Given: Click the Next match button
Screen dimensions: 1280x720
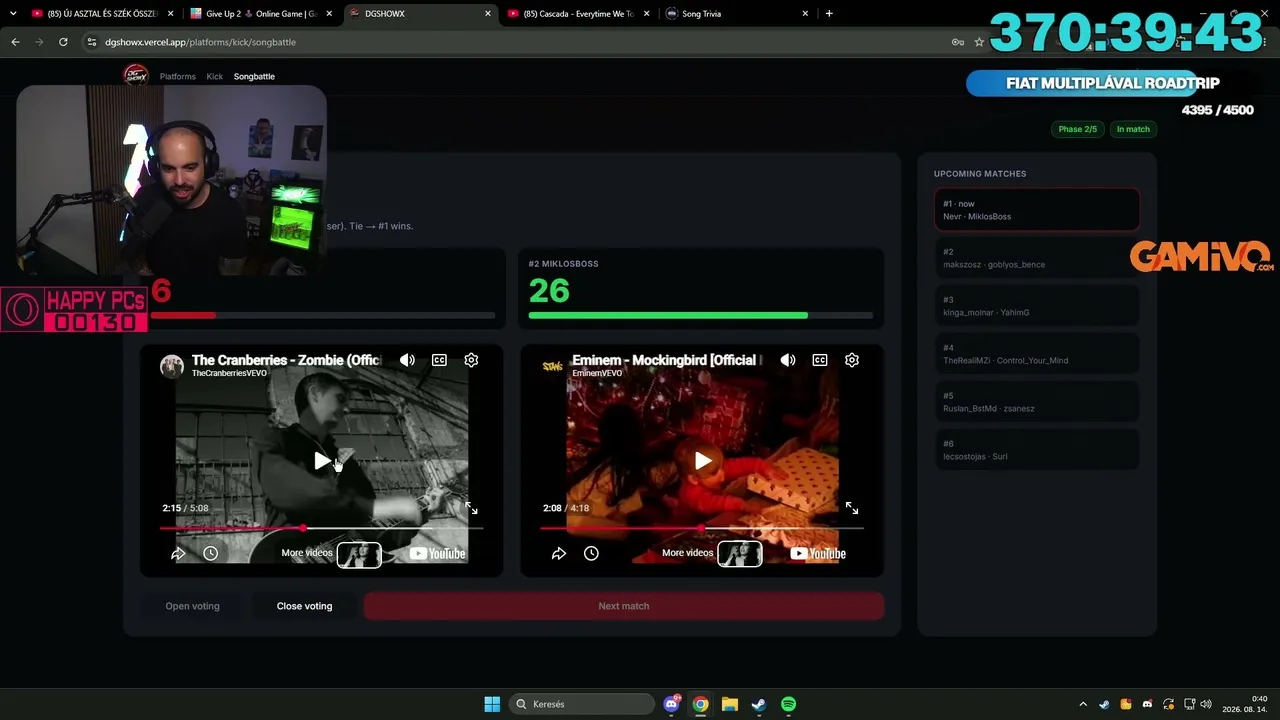Looking at the screenshot, I should [x=623, y=606].
